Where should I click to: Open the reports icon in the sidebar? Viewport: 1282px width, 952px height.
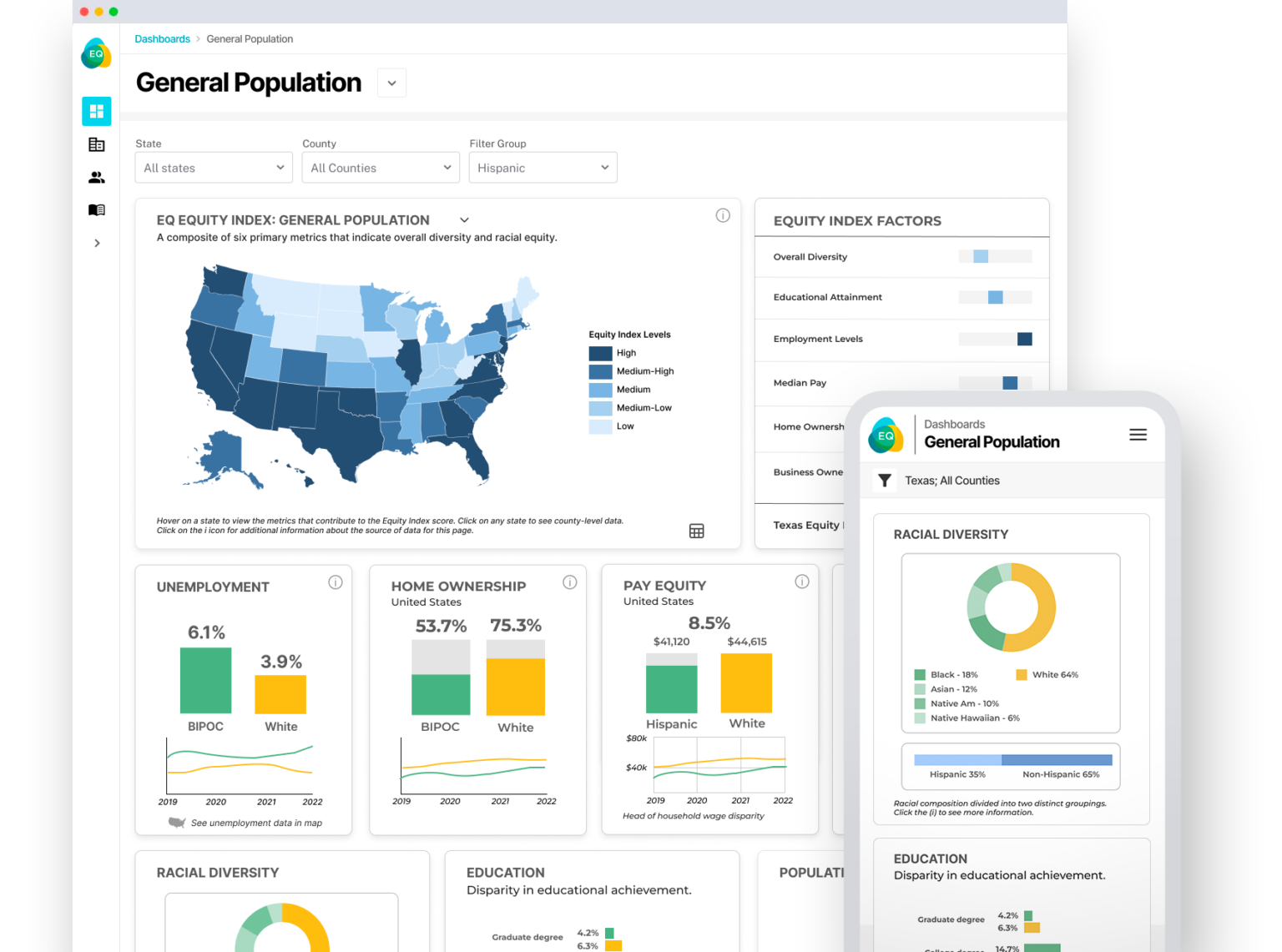[96, 144]
